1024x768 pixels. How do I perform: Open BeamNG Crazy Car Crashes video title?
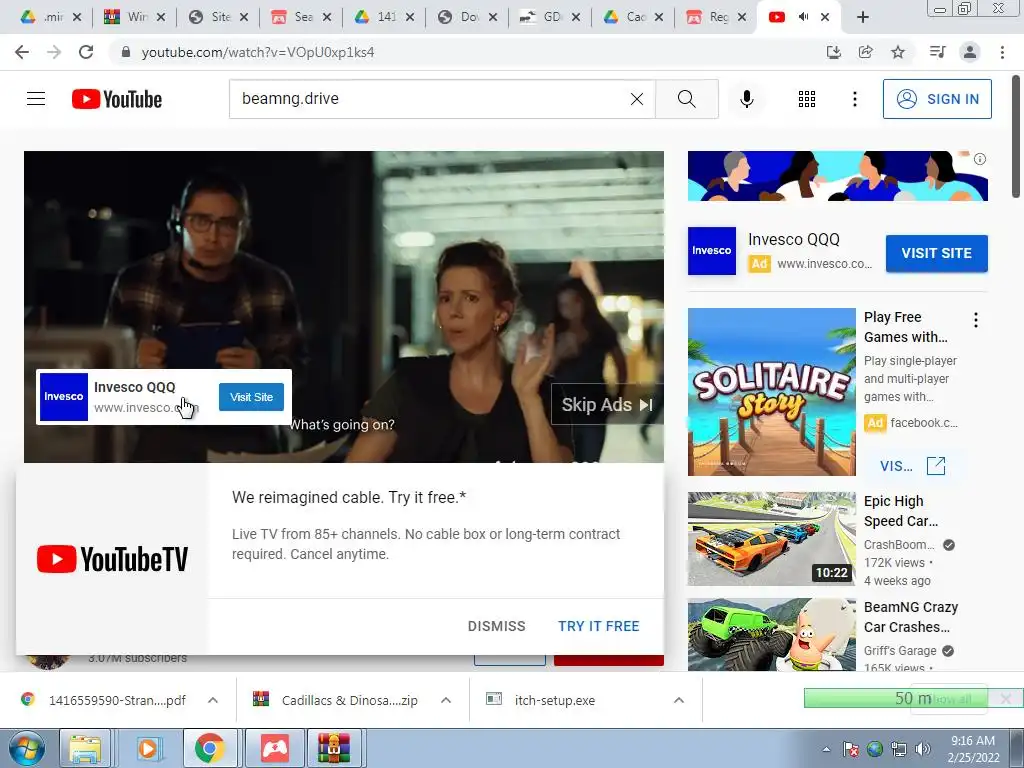[911, 617]
